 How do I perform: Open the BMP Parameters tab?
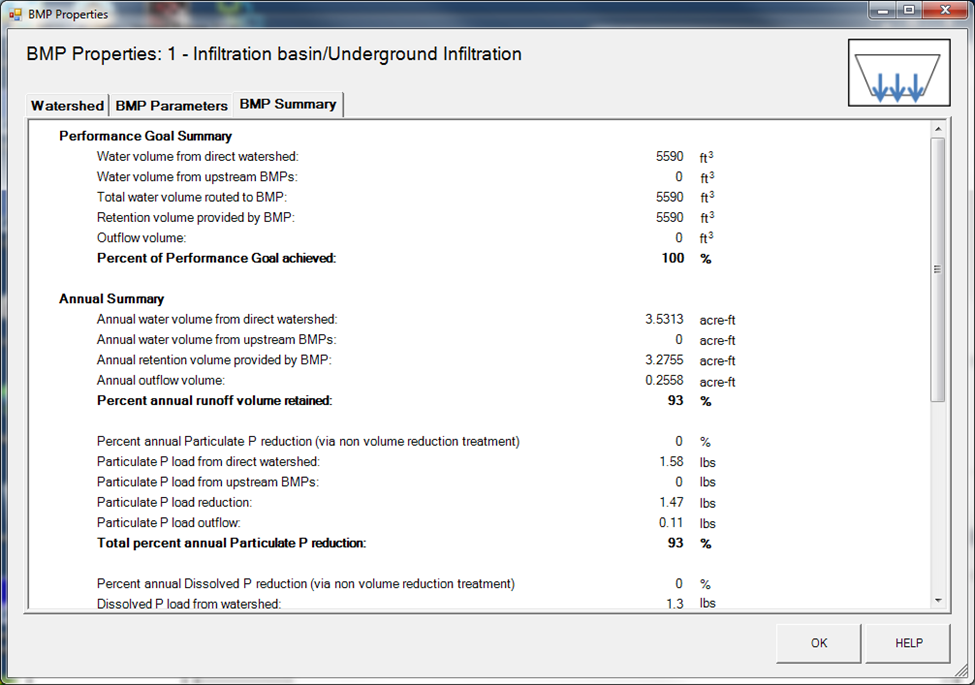point(170,105)
